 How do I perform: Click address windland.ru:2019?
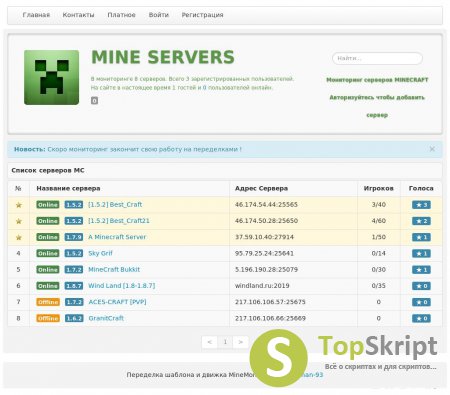pyautogui.click(x=262, y=286)
